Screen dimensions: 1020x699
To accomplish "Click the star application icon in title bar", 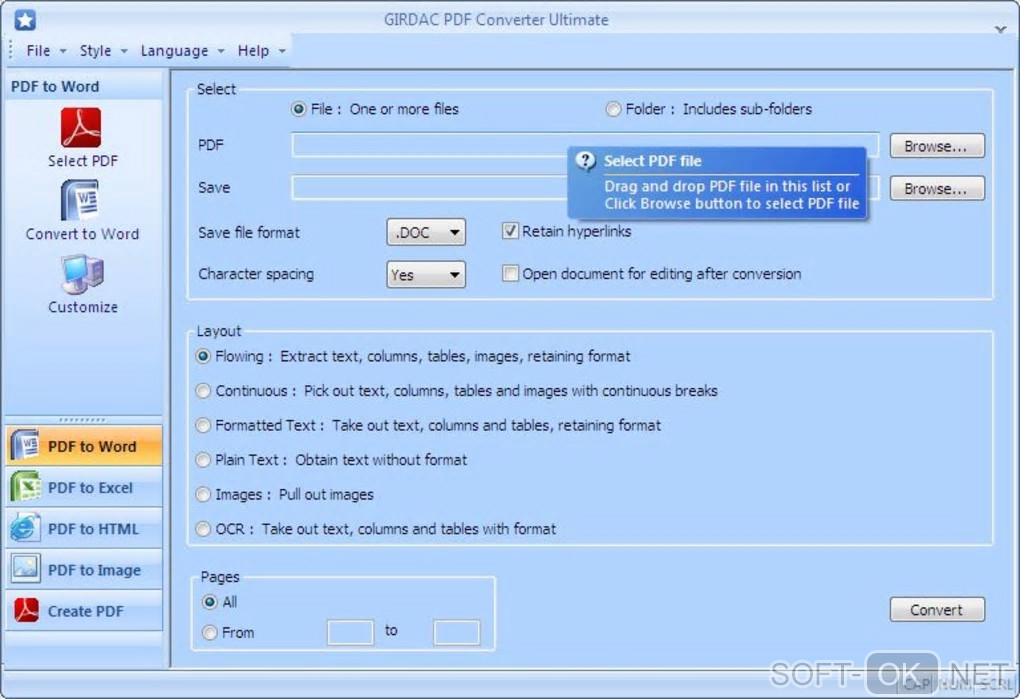I will tap(25, 20).
